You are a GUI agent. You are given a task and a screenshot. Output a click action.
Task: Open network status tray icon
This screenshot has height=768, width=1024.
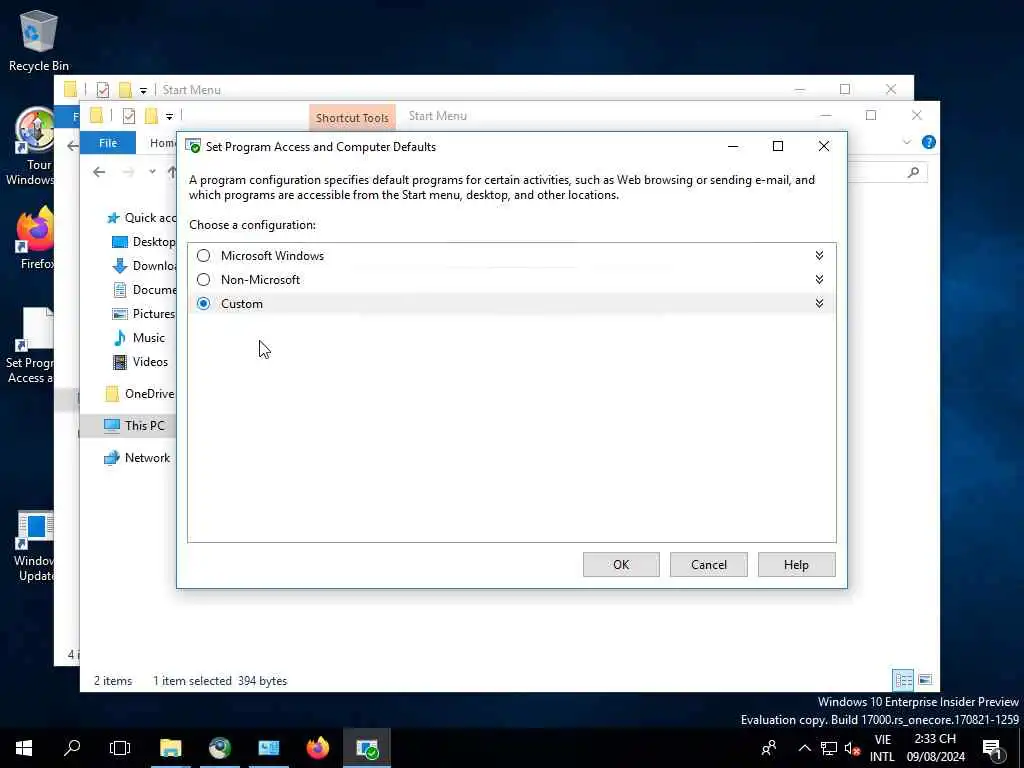pyautogui.click(x=829, y=748)
